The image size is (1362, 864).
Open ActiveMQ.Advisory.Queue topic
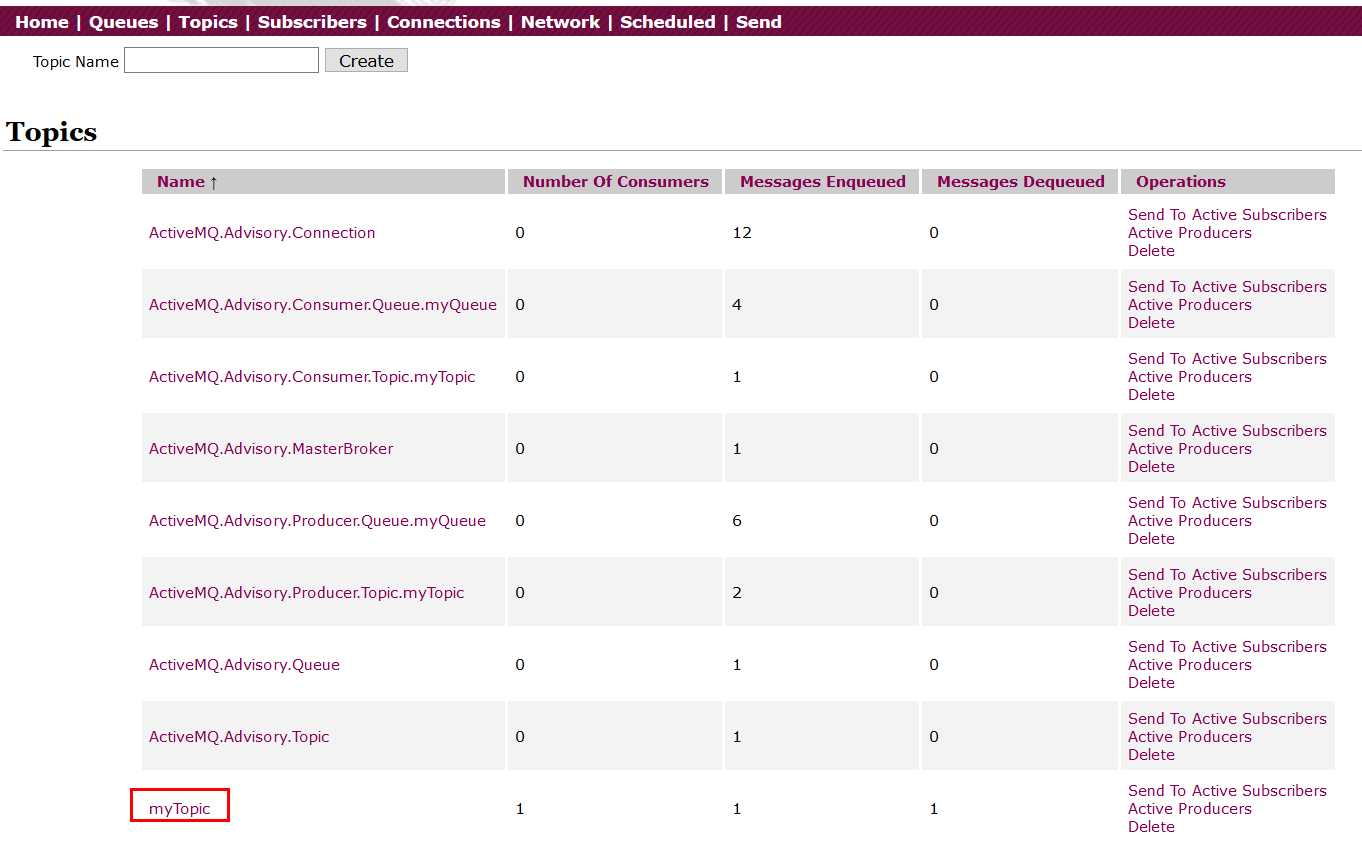click(244, 665)
